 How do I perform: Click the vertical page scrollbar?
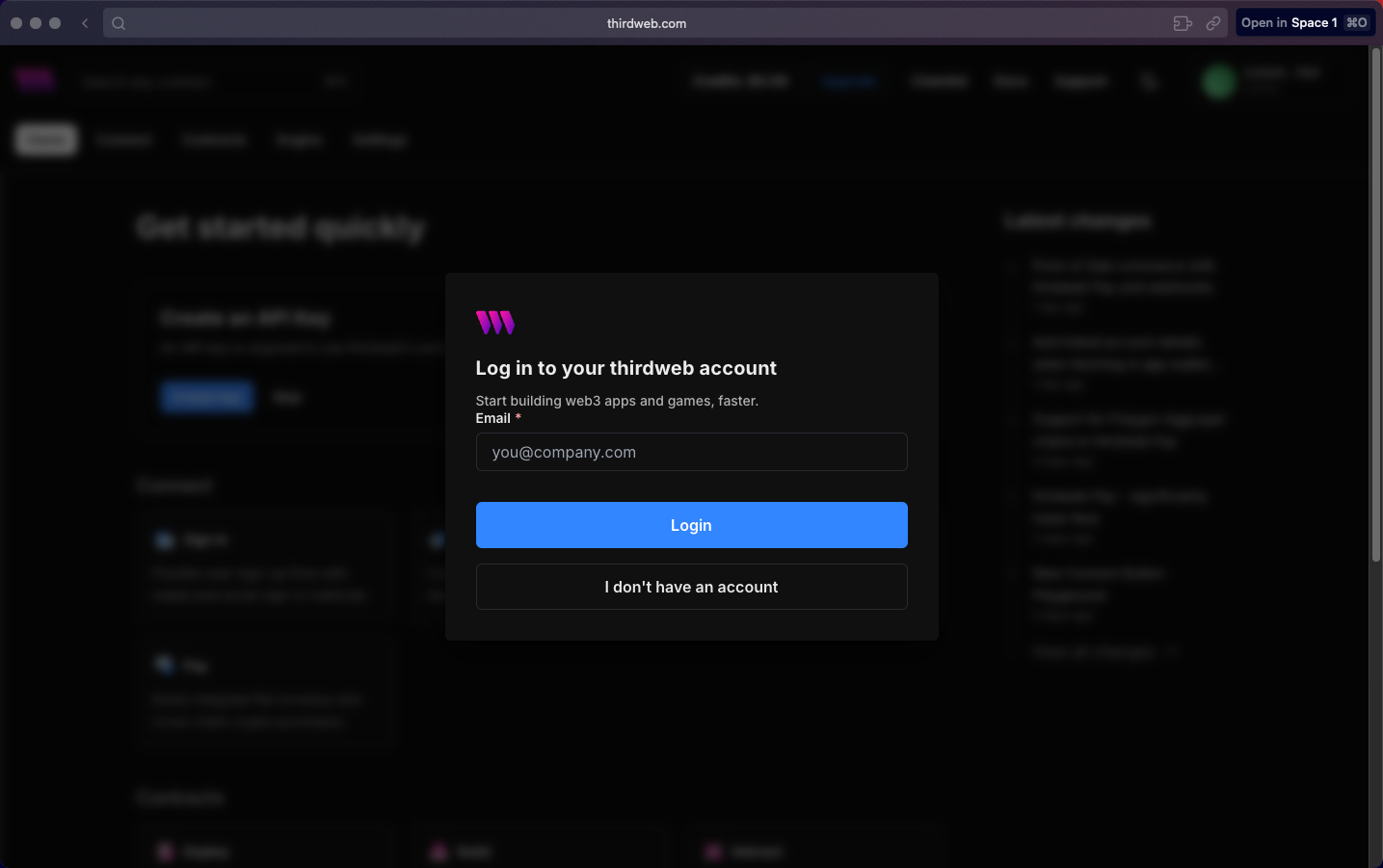pyautogui.click(x=1376, y=304)
